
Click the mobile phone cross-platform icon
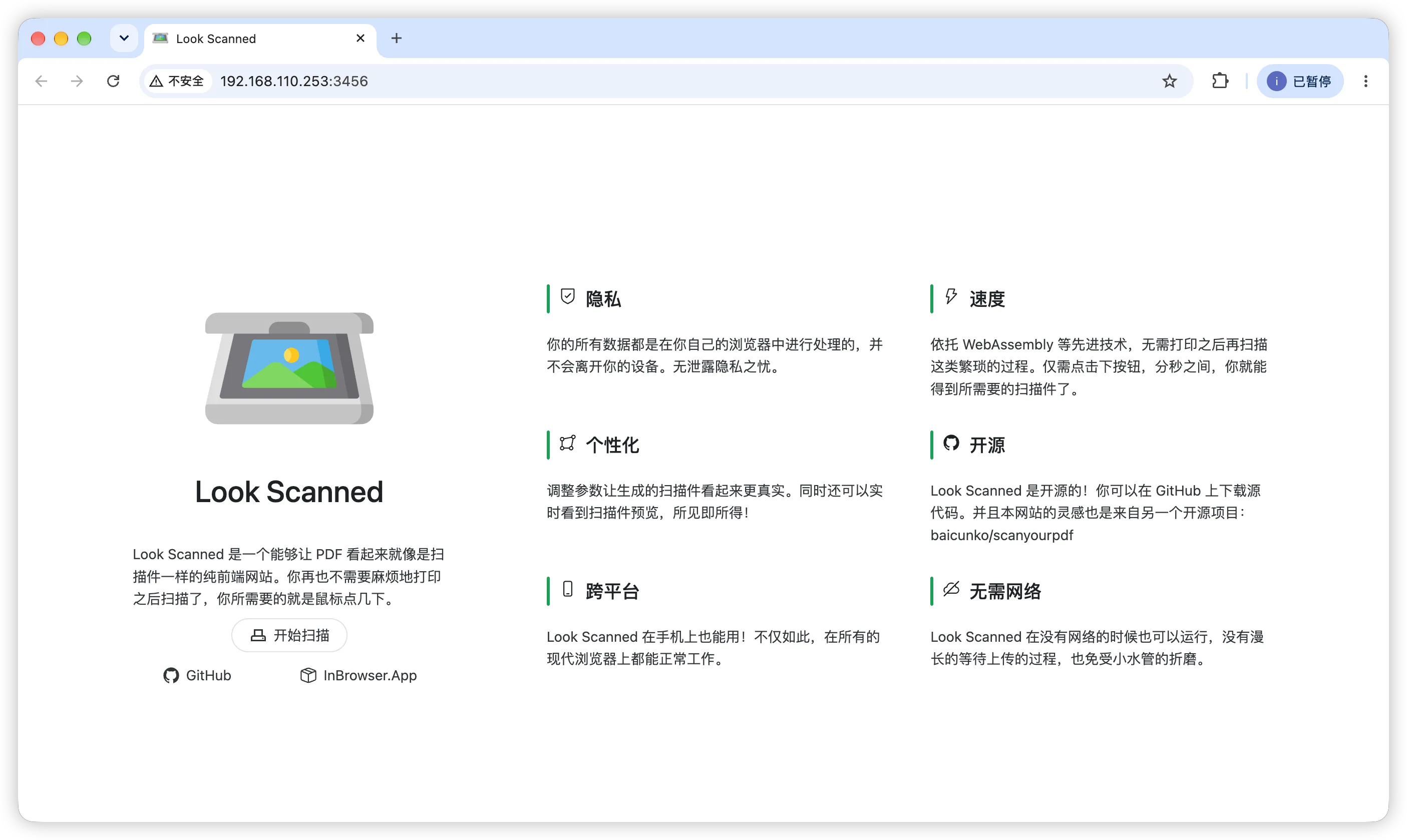coord(567,589)
